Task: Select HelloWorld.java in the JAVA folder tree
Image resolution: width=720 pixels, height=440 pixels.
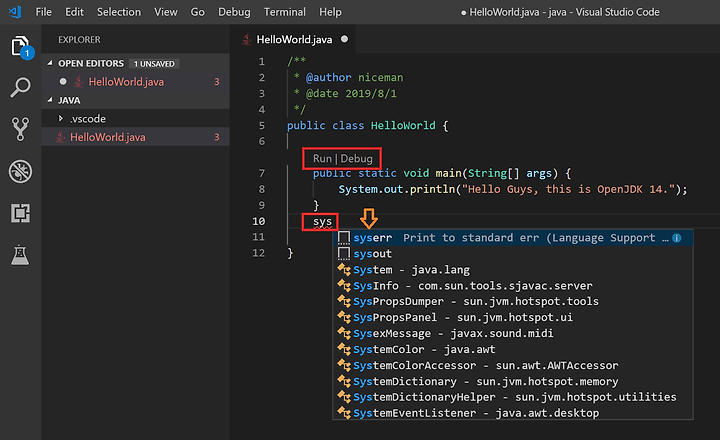Action: pyautogui.click(x=135, y=137)
